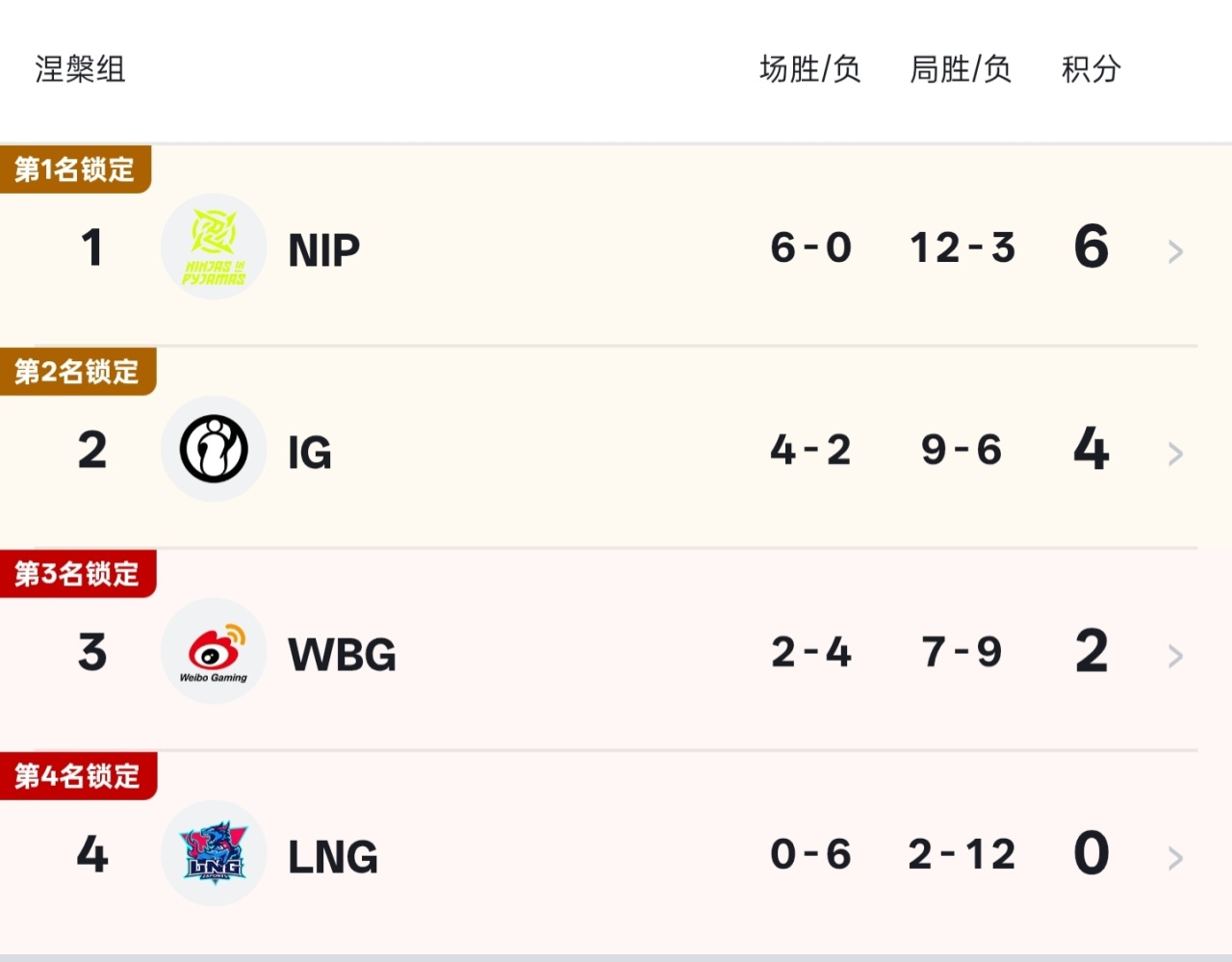Click the 第1名锁定 badge
The width and height of the screenshot is (1232, 962).
coord(75,169)
